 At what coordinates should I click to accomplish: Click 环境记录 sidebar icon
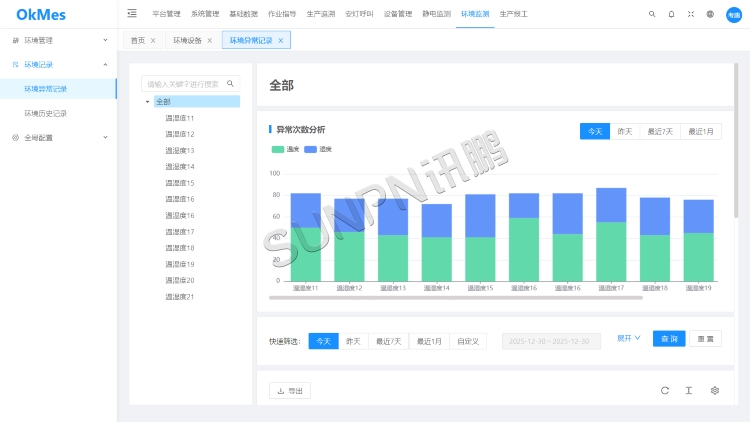pyautogui.click(x=16, y=64)
